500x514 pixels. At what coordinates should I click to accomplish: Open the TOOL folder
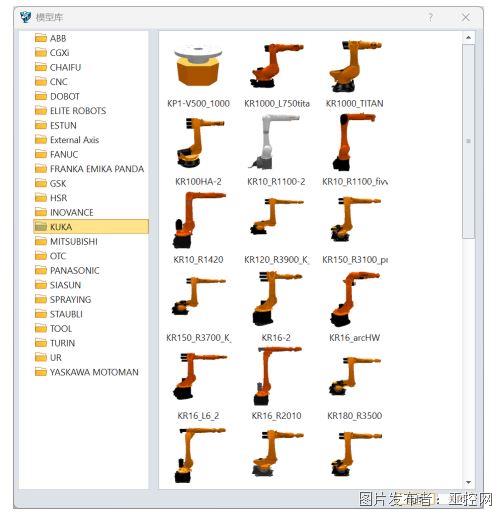53,328
